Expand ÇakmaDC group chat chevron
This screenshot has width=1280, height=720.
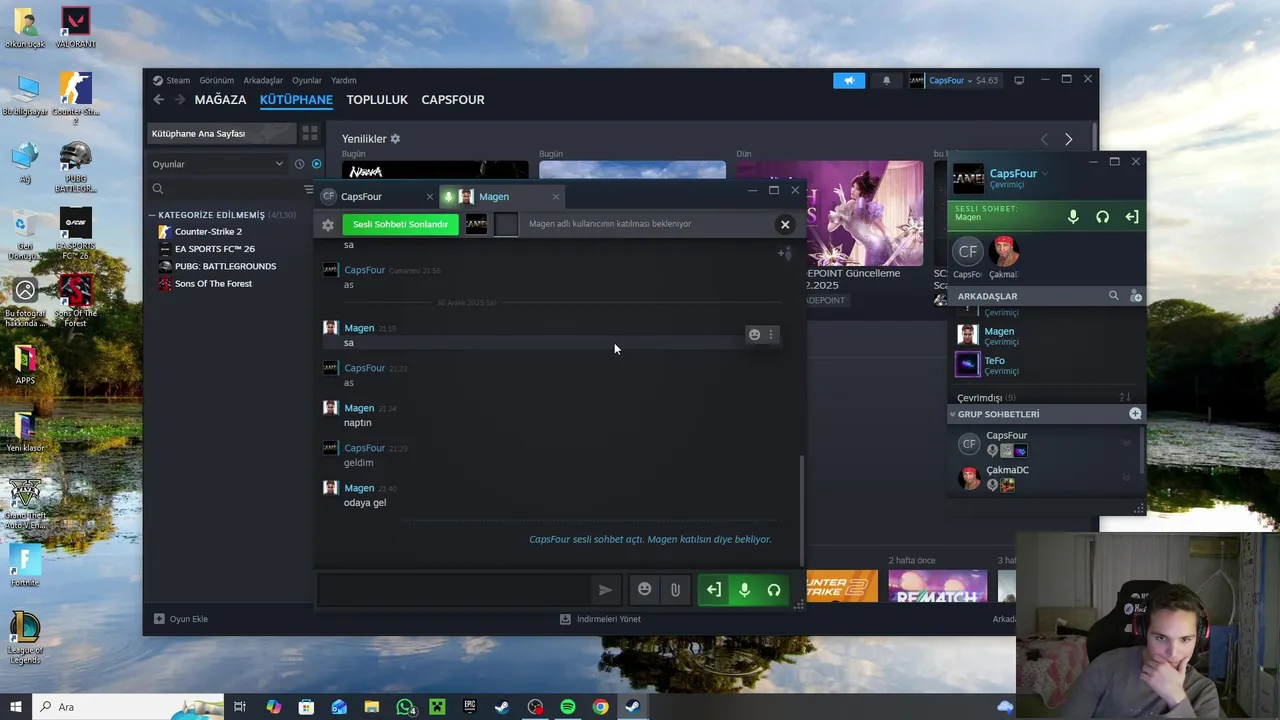coord(1126,478)
